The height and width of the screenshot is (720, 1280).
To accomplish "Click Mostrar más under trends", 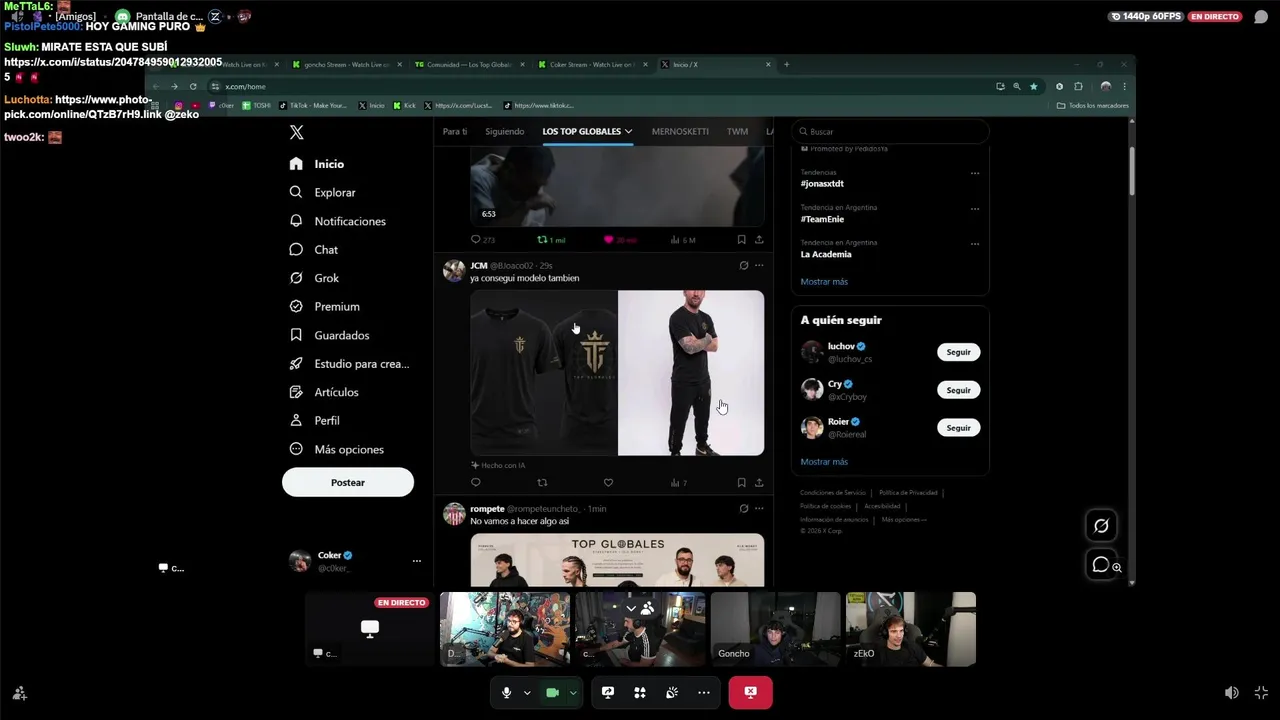I will click(x=824, y=282).
